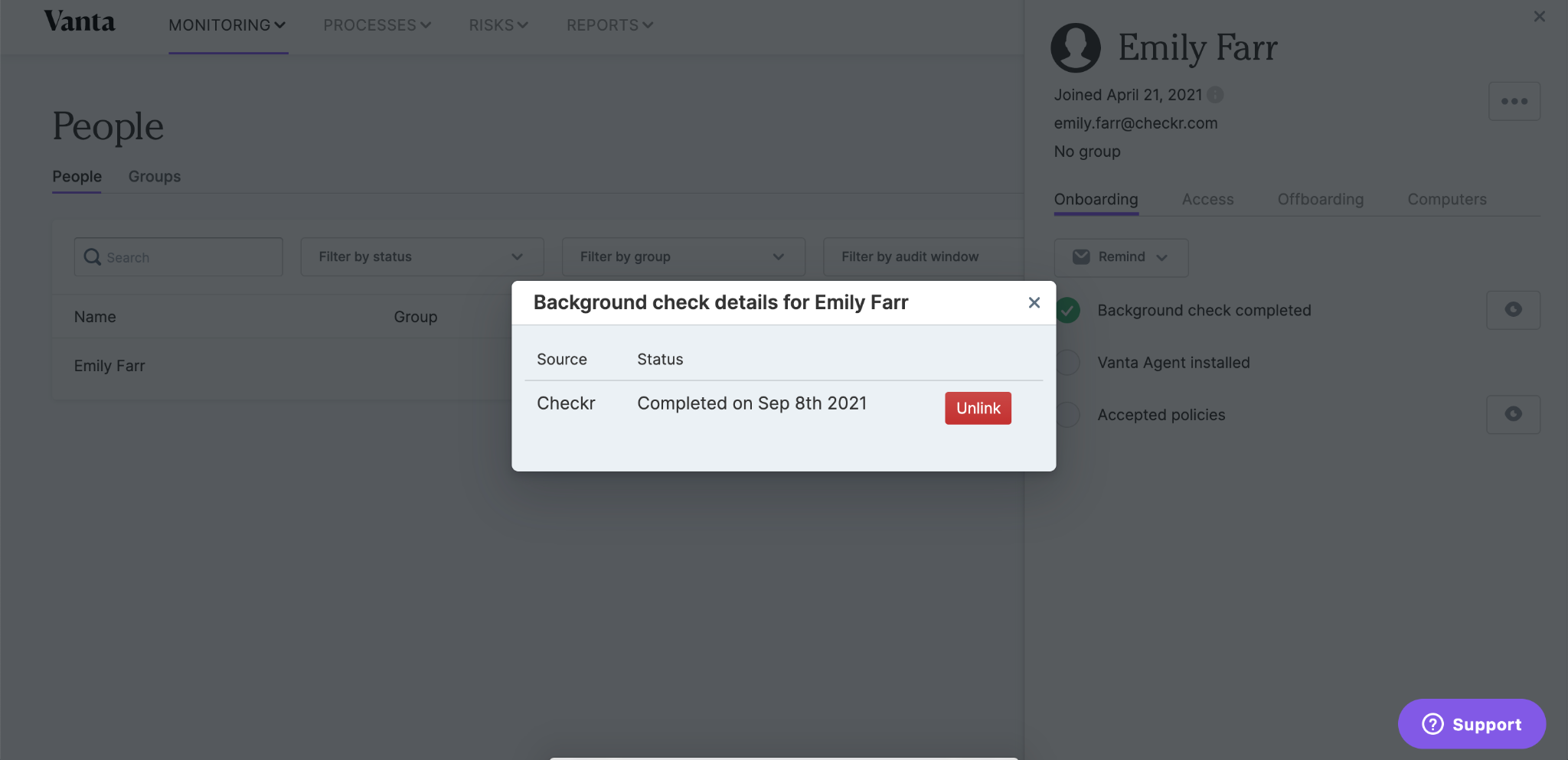The image size is (1568, 760).
Task: Open the Risks menu
Action: [498, 25]
